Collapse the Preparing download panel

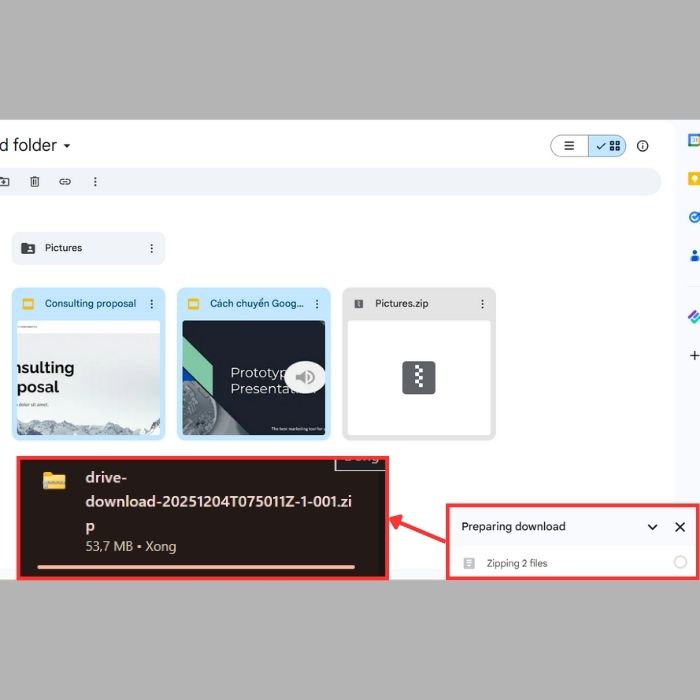(652, 527)
